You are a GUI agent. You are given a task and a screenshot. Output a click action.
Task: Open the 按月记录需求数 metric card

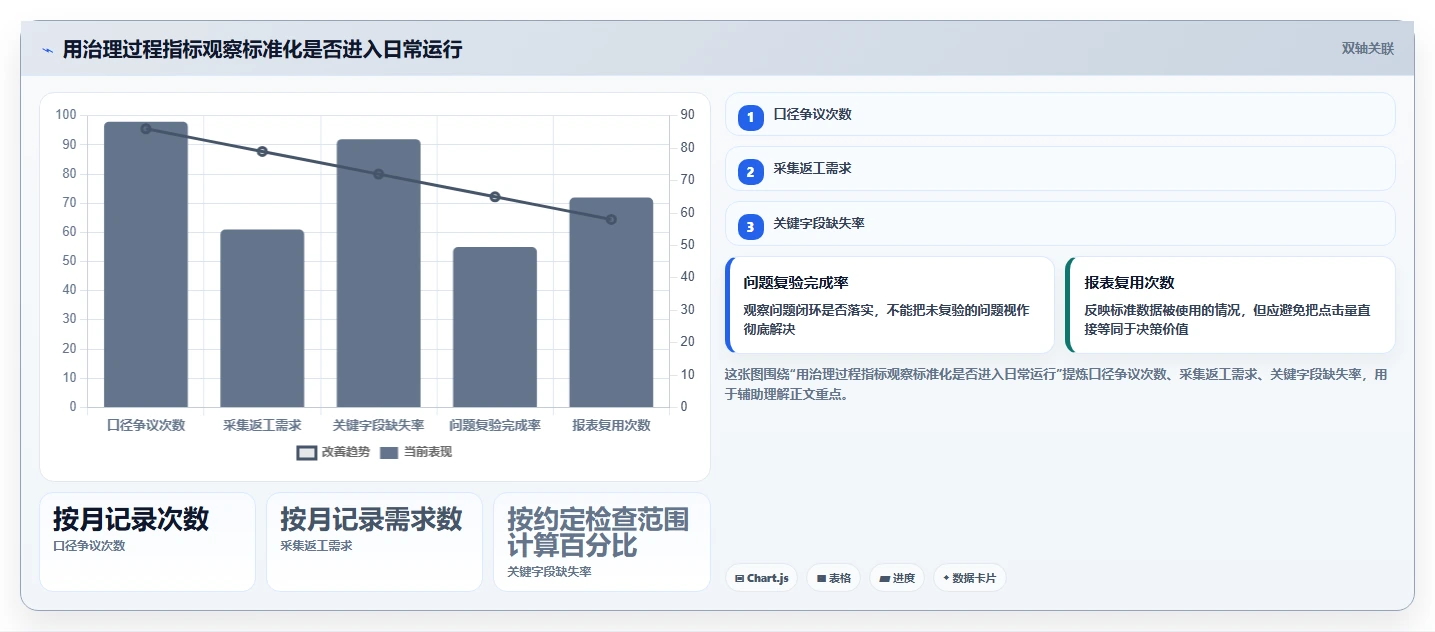374,541
